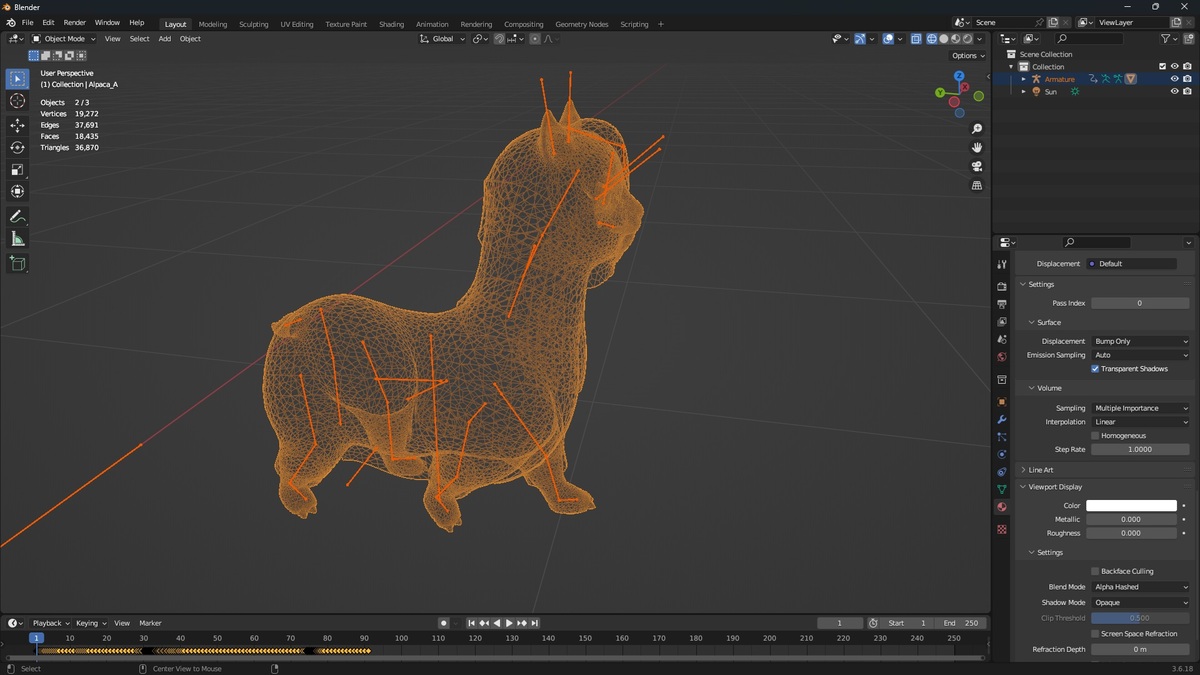
Task: Enable the Screen Space Refraction checkbox
Action: 1095,634
